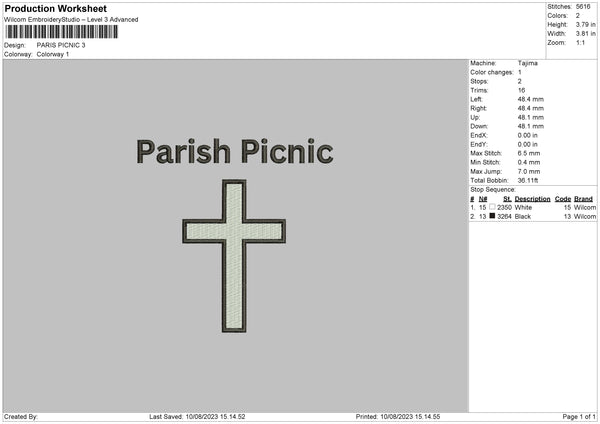Click the Zoom value 1:1
This screenshot has height=424, width=600.
click(580, 42)
